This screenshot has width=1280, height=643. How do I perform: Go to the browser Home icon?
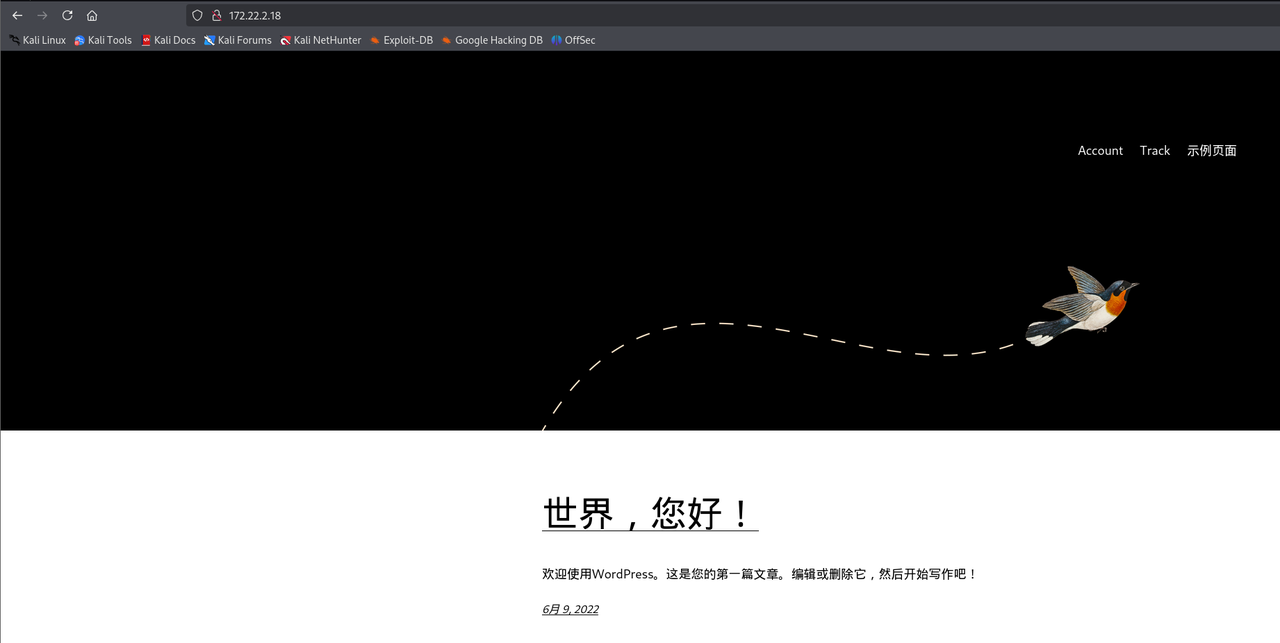point(92,15)
